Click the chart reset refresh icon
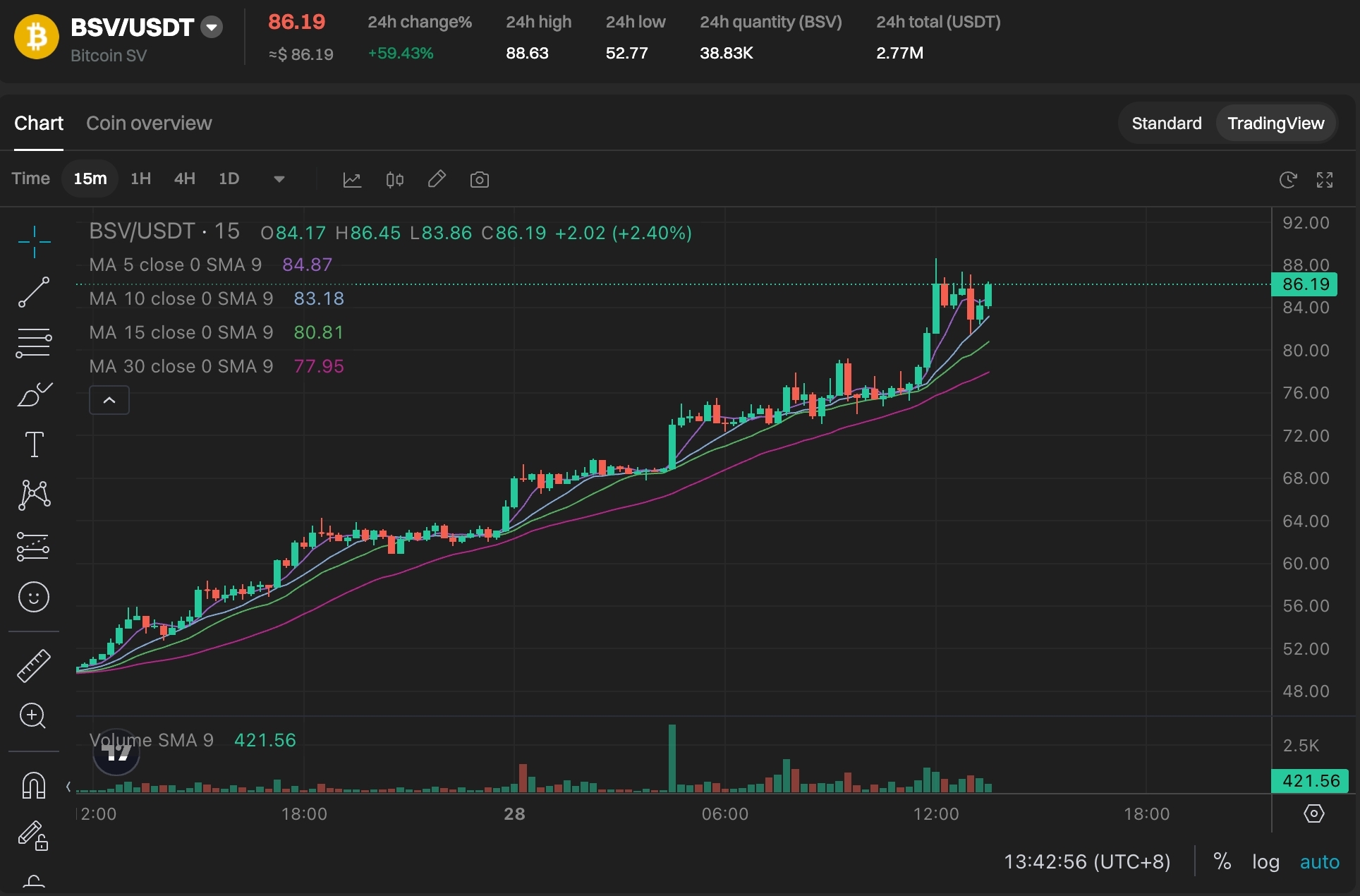Viewport: 1360px width, 896px height. coord(1287,179)
